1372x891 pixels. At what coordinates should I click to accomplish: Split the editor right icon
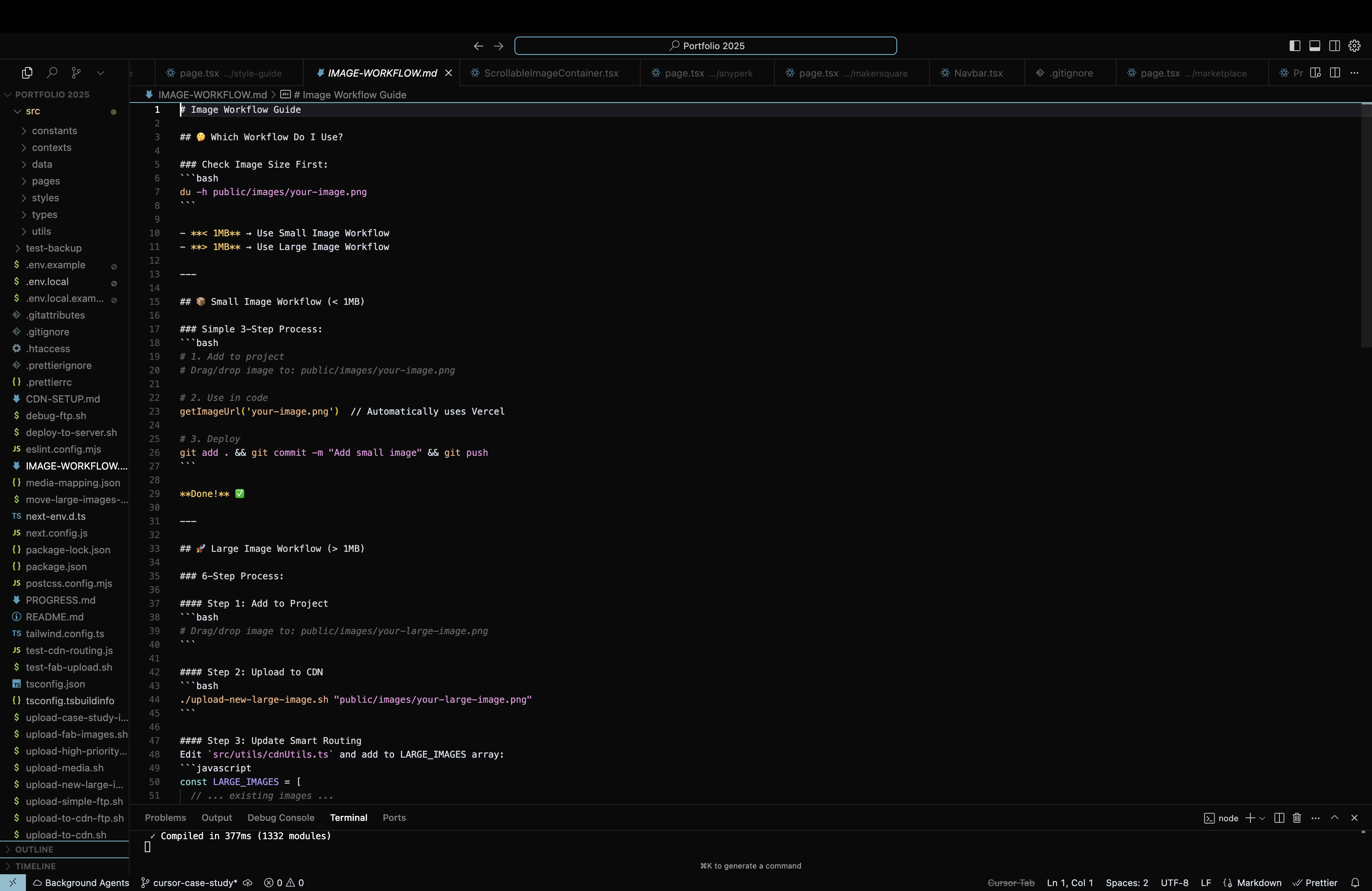click(1335, 73)
